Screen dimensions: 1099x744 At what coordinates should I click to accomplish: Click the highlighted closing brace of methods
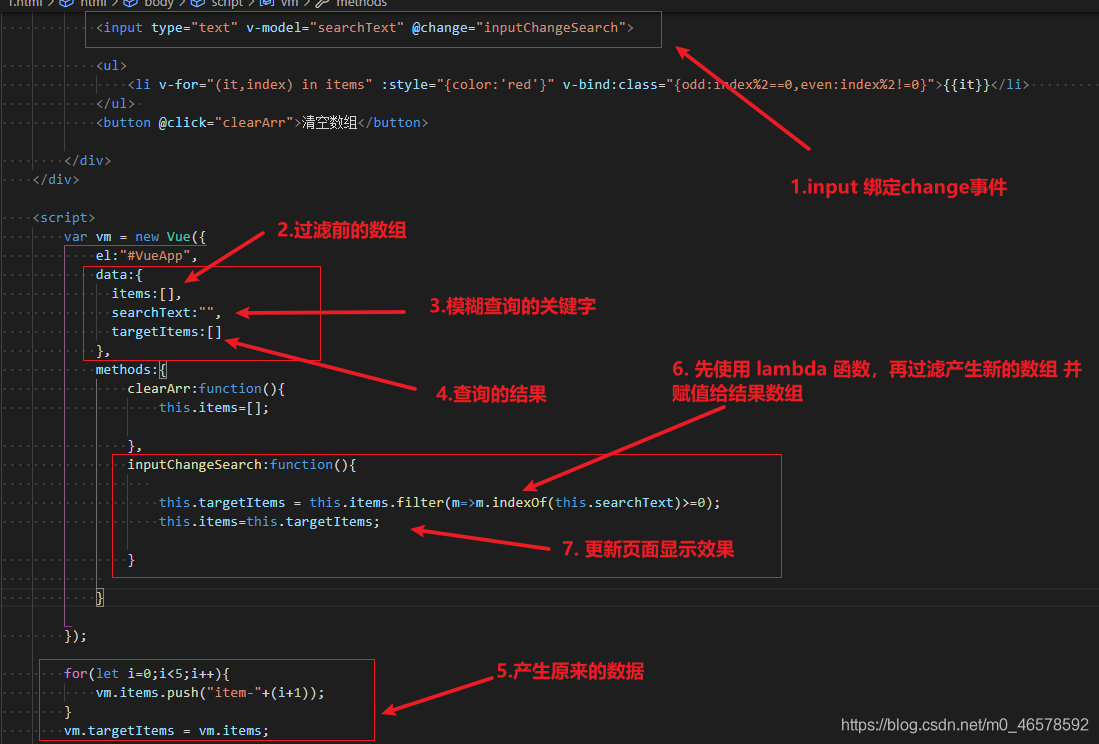pos(100,598)
